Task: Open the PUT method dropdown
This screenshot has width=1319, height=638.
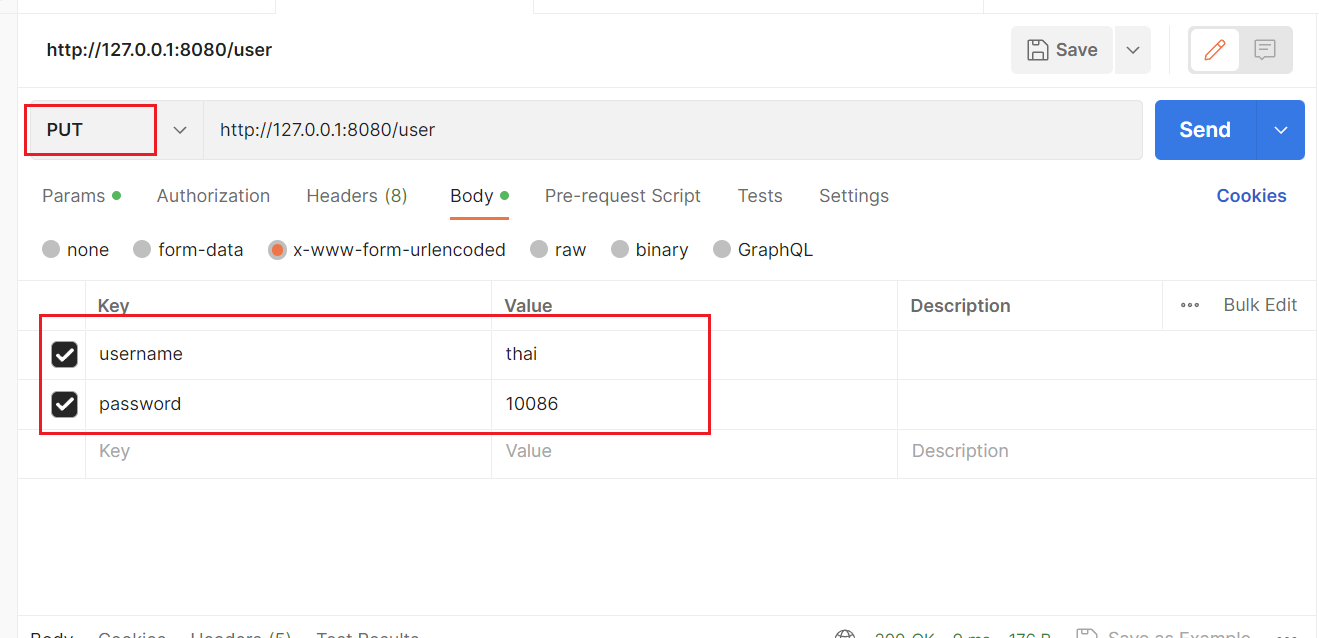Action: 114,130
